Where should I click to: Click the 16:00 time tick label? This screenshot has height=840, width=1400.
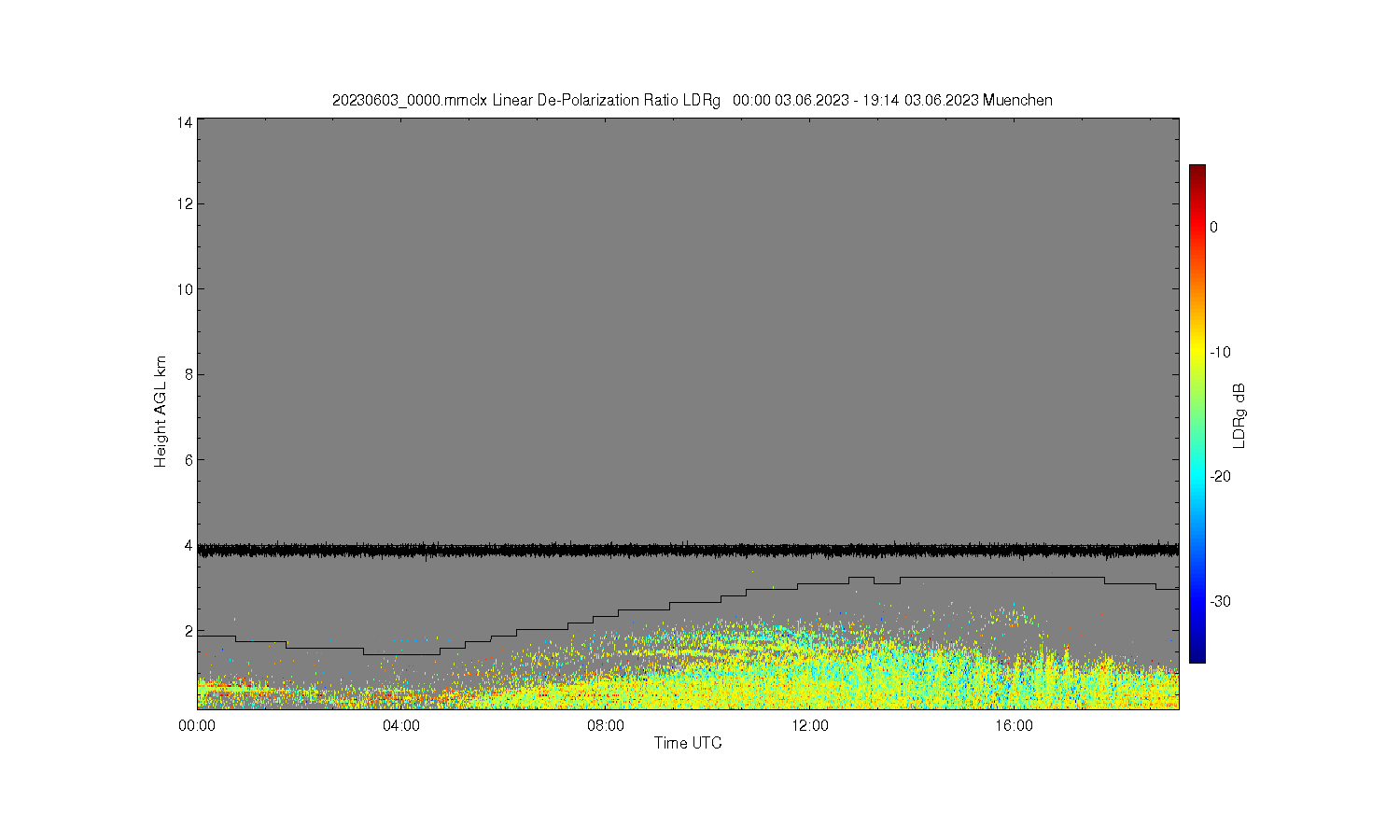[1015, 725]
